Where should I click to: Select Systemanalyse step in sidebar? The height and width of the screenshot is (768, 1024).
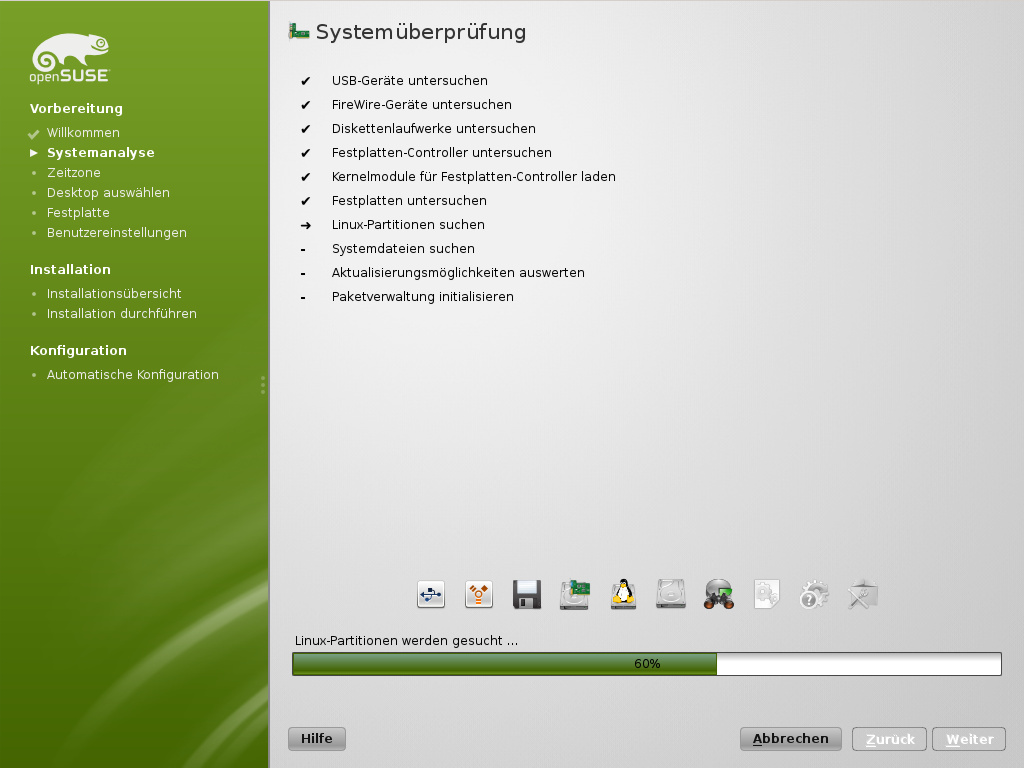(x=101, y=153)
